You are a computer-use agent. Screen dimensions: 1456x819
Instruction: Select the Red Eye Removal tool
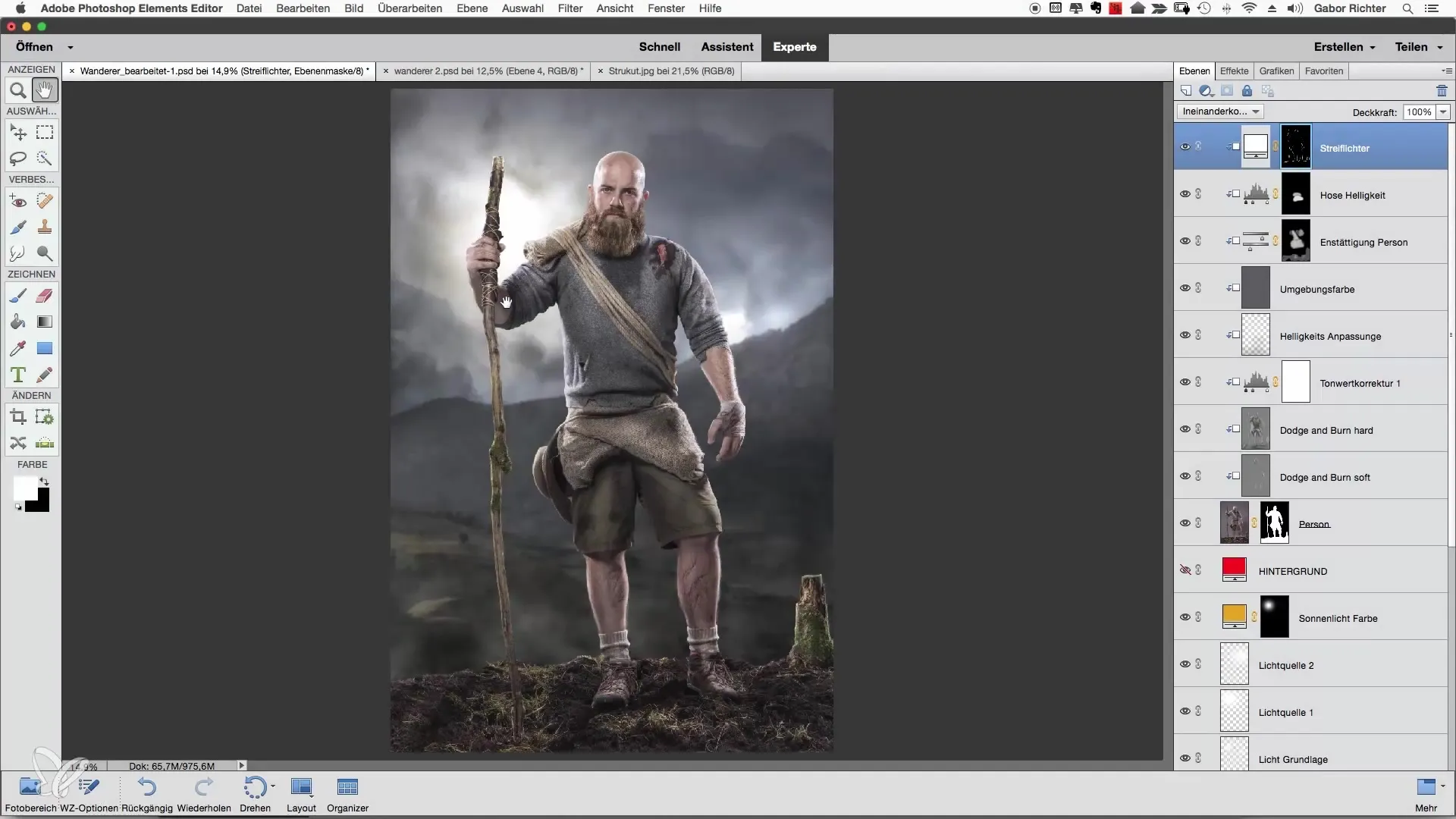coord(18,201)
